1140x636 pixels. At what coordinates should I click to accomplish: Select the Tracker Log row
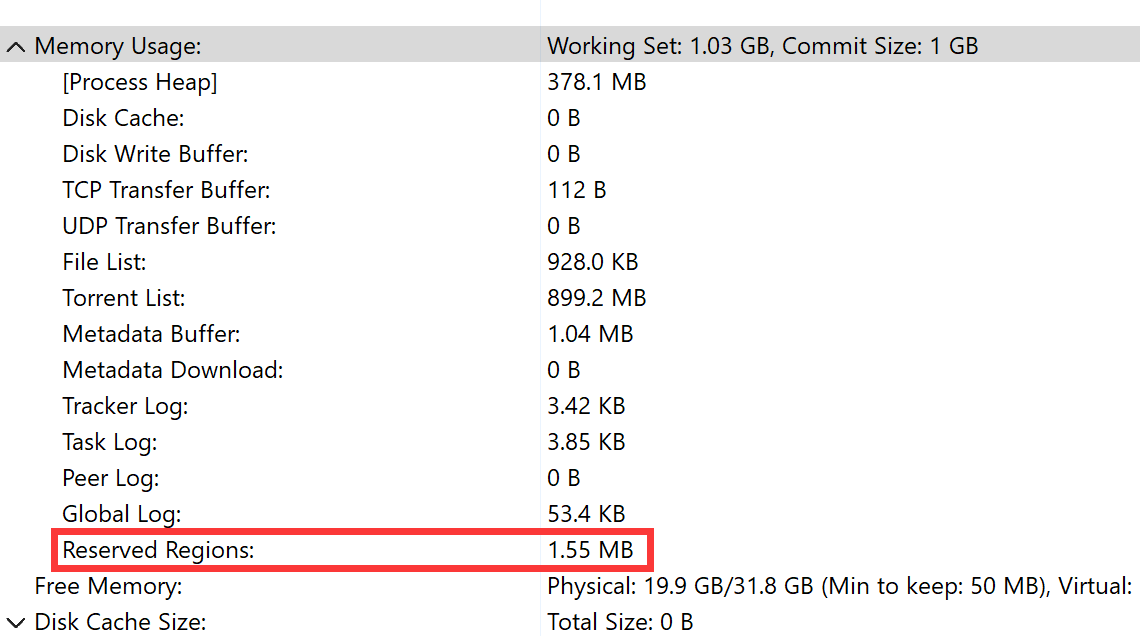570,405
